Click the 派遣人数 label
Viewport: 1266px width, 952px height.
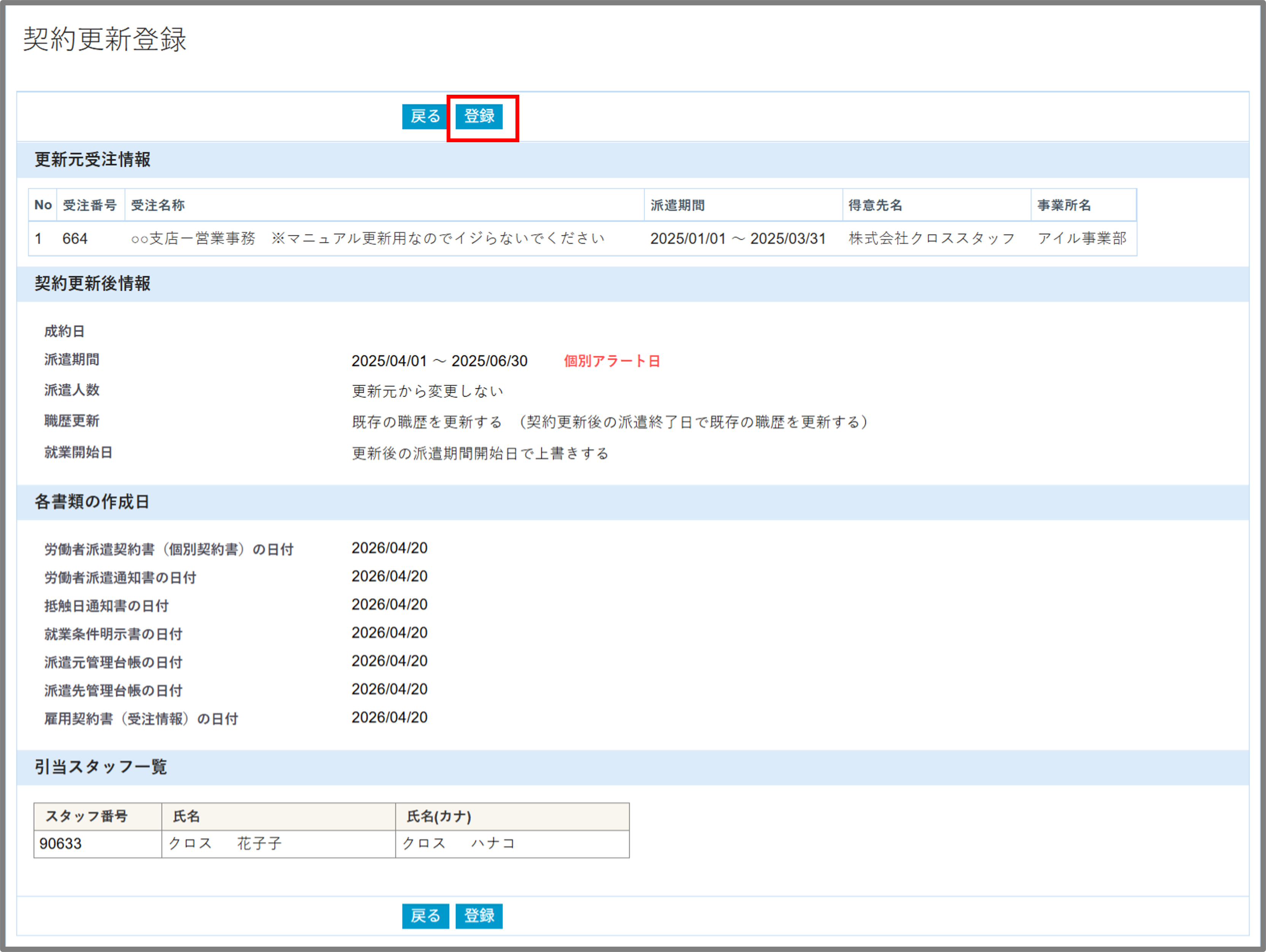click(x=72, y=390)
